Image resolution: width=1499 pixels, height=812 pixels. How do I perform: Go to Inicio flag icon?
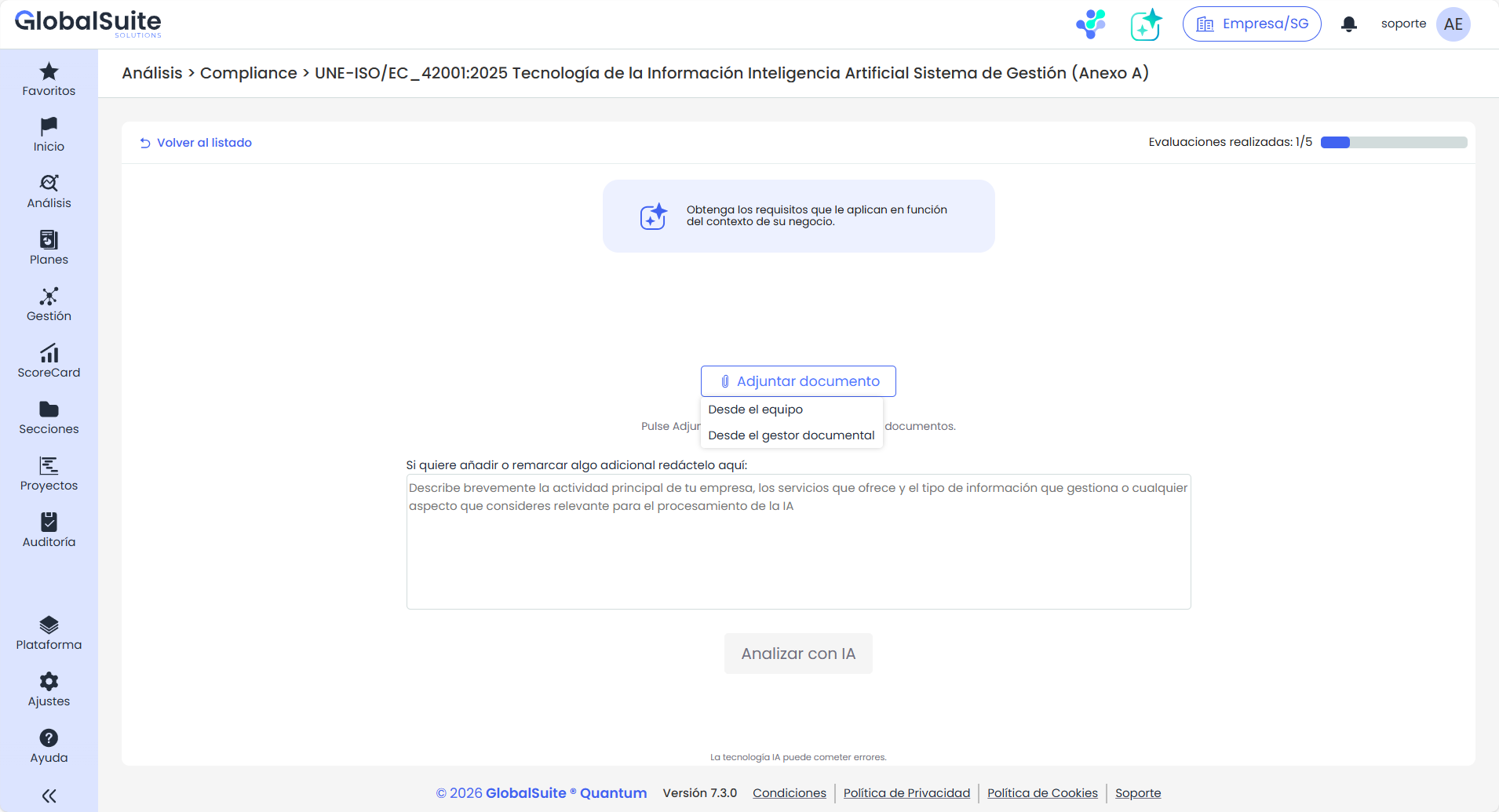(x=49, y=127)
